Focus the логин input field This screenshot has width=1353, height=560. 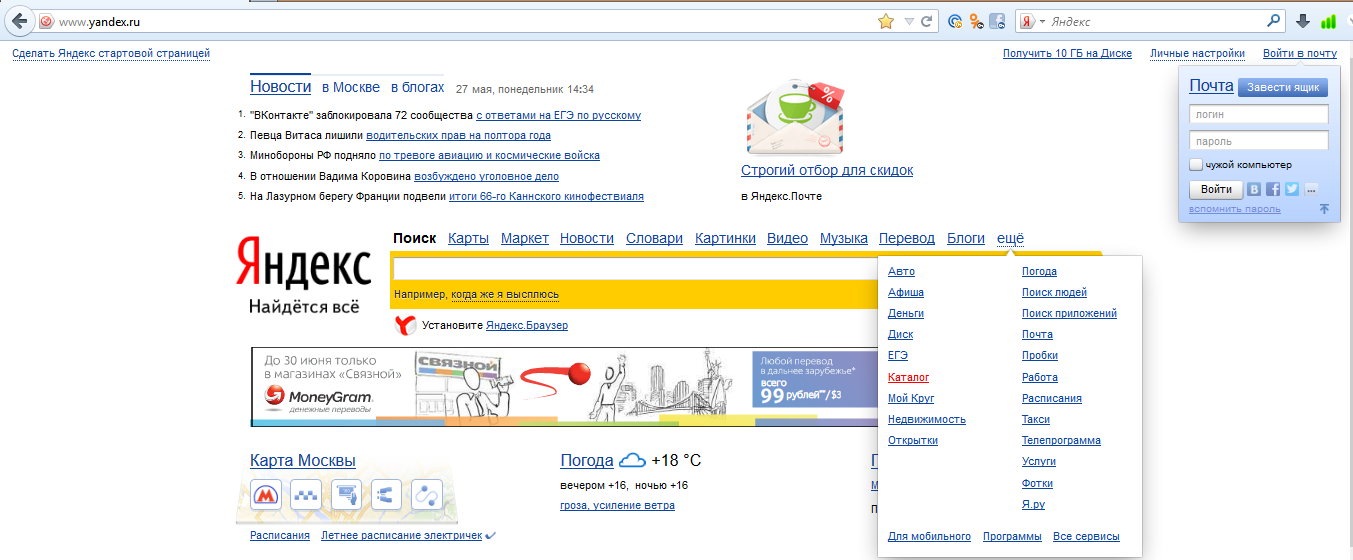[1258, 115]
